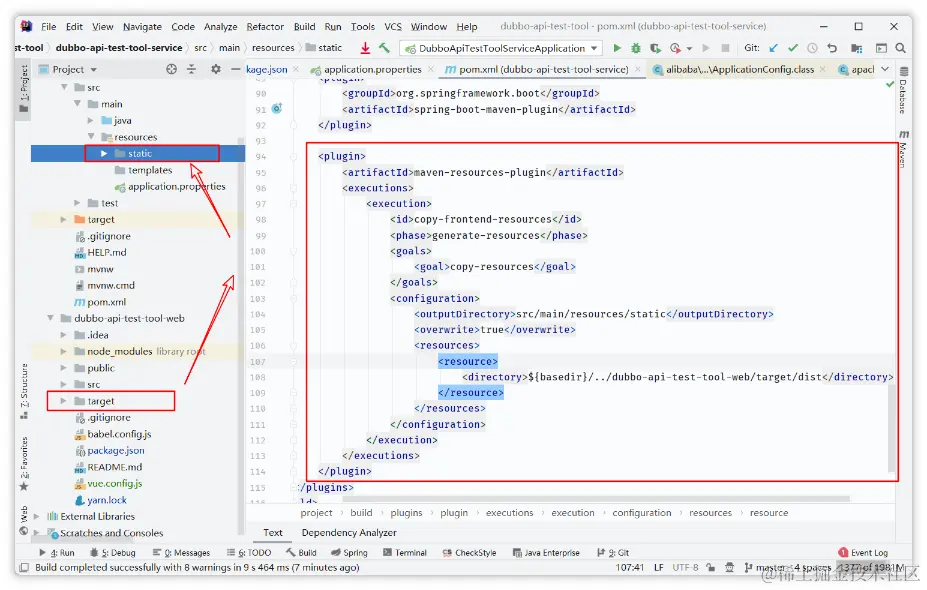Open the Terminal tool window
Image resolution: width=927 pixels, height=590 pixels.
click(405, 553)
